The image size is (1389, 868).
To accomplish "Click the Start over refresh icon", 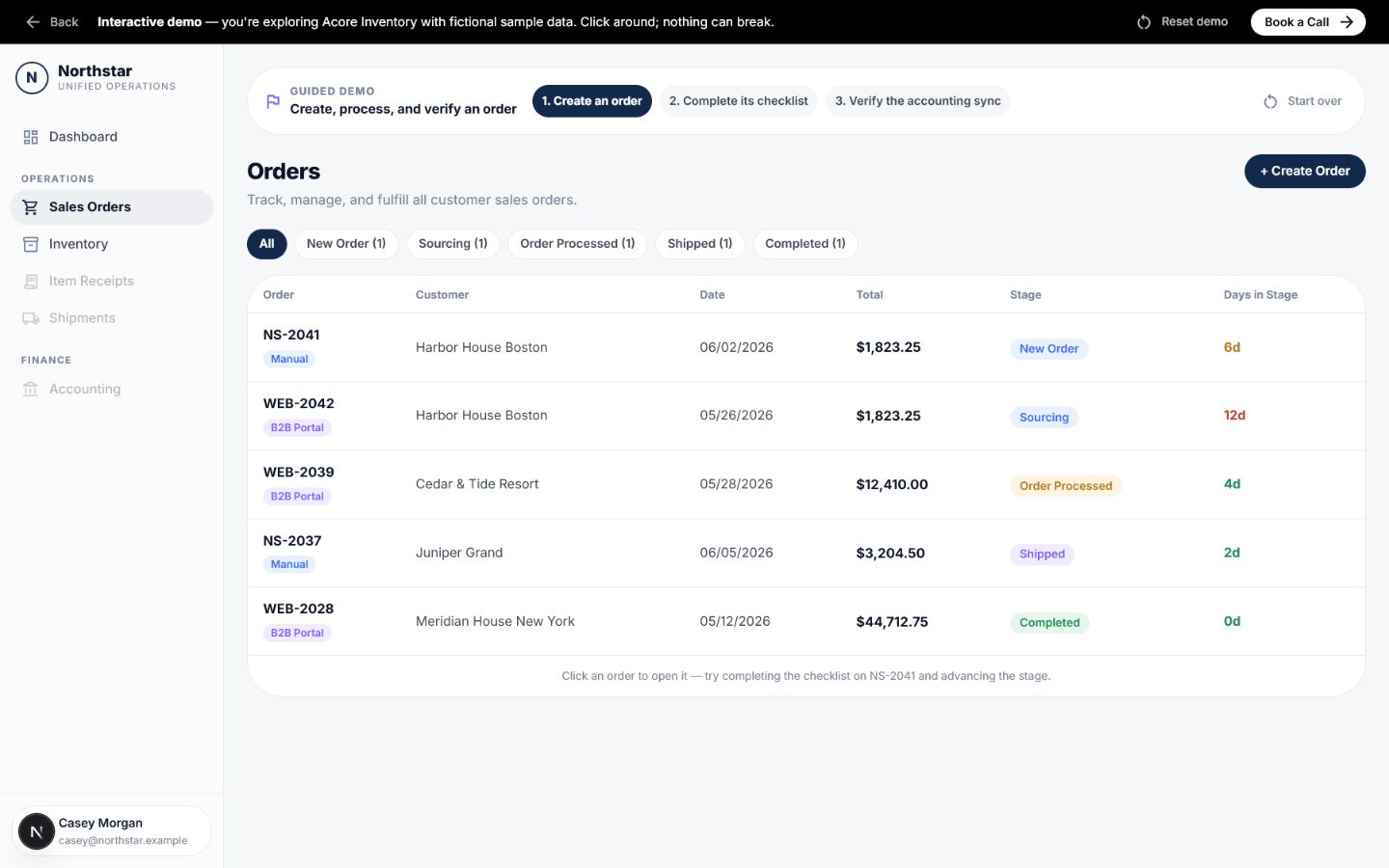I will click(x=1270, y=101).
